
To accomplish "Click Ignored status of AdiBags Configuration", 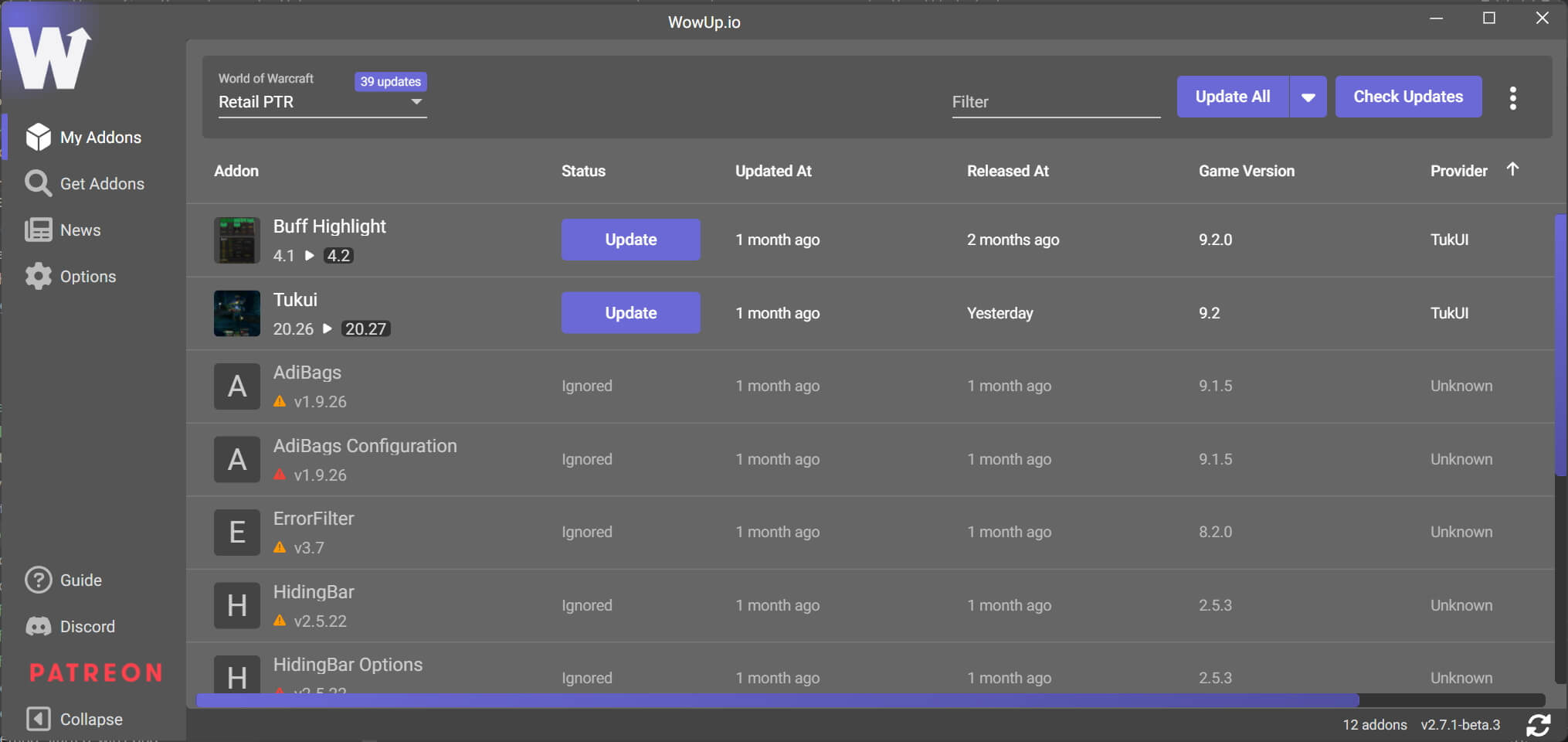I will click(587, 459).
